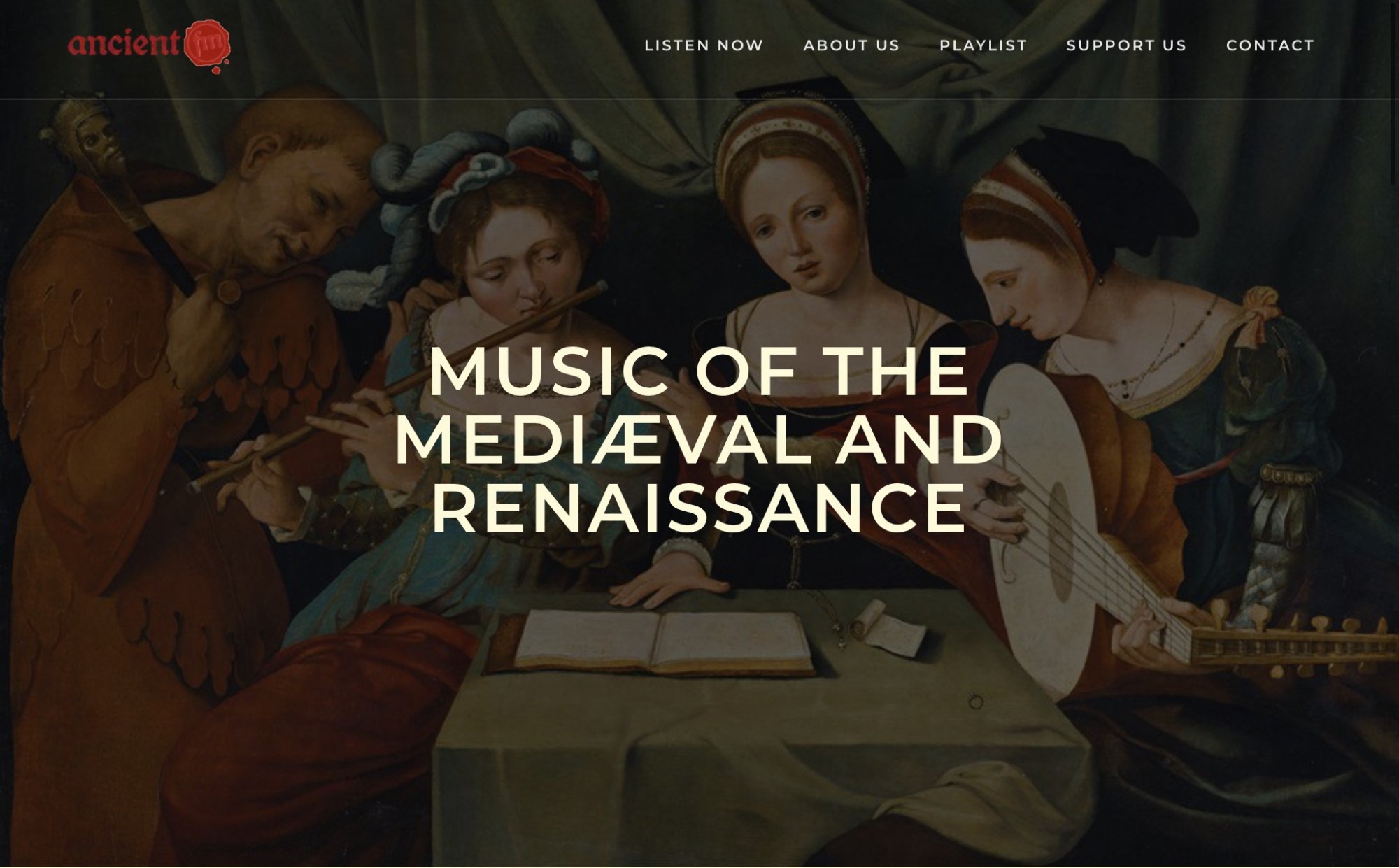Select Contact in the top navigation

pyautogui.click(x=1270, y=45)
